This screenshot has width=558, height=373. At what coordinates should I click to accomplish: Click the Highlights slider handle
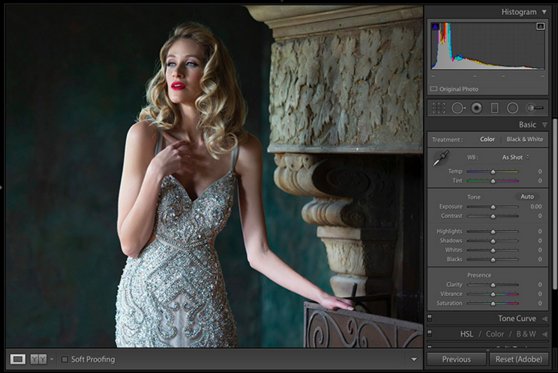click(x=493, y=231)
